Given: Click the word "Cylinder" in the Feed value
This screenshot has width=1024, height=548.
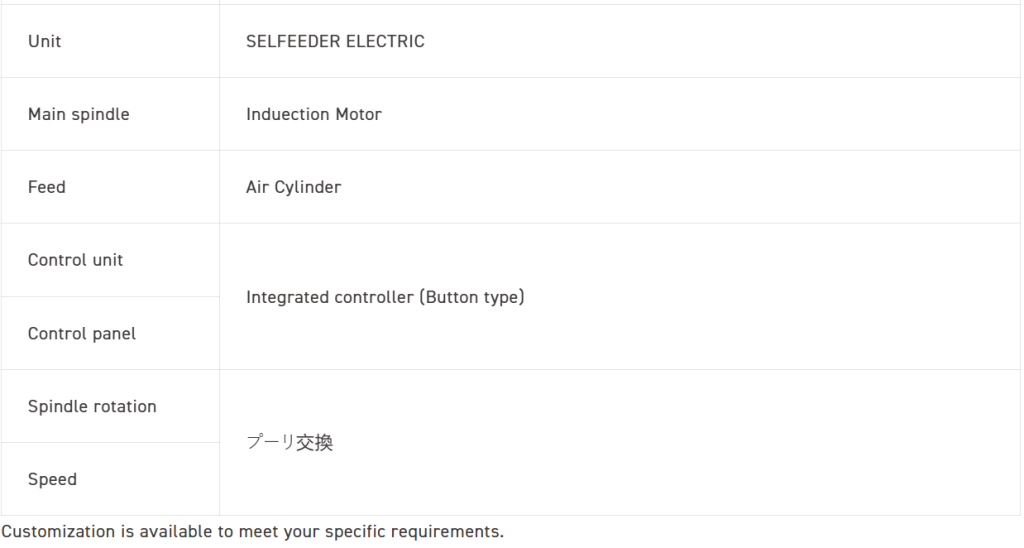Looking at the screenshot, I should click(x=309, y=187).
